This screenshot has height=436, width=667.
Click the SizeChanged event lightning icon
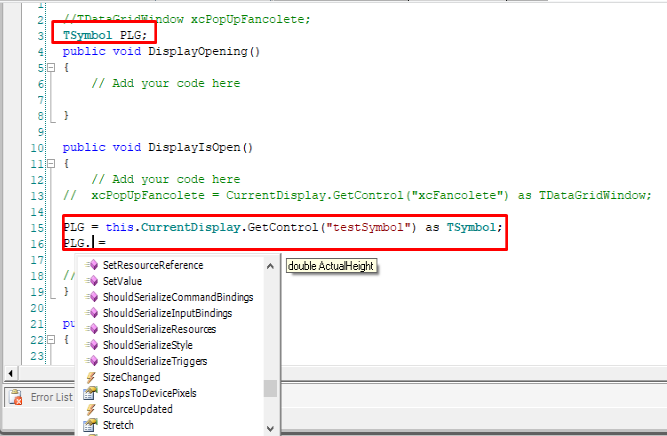(91, 377)
